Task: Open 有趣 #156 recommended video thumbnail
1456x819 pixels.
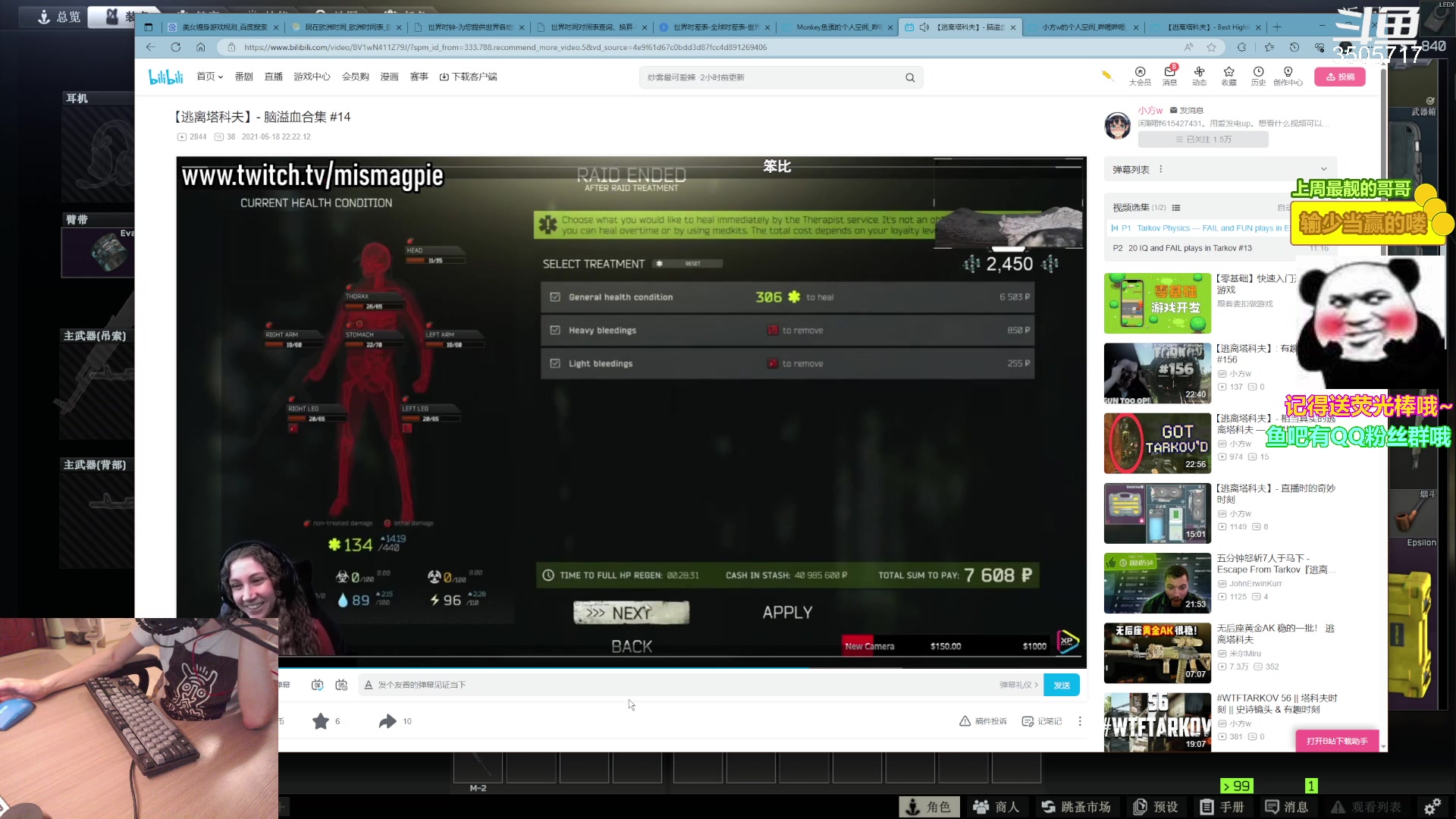Action: pos(1157,373)
